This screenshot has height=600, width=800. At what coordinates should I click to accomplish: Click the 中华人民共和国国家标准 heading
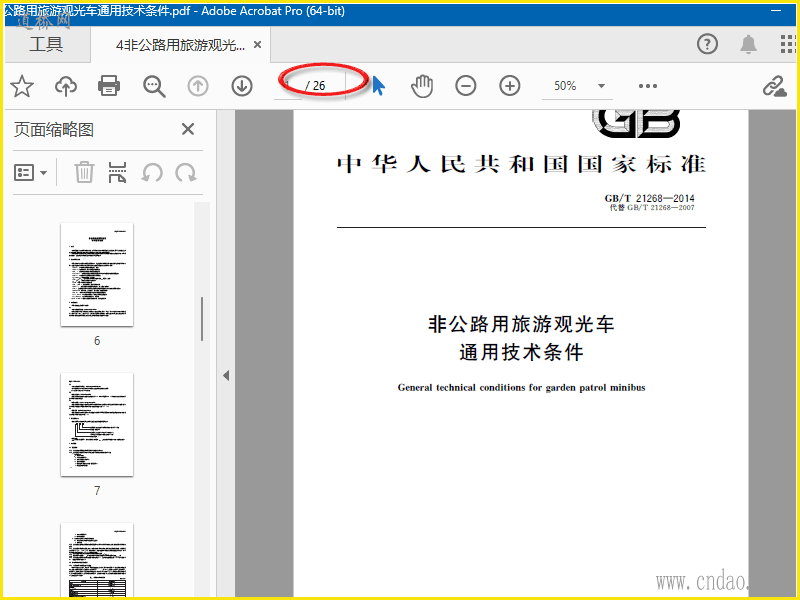(521, 164)
